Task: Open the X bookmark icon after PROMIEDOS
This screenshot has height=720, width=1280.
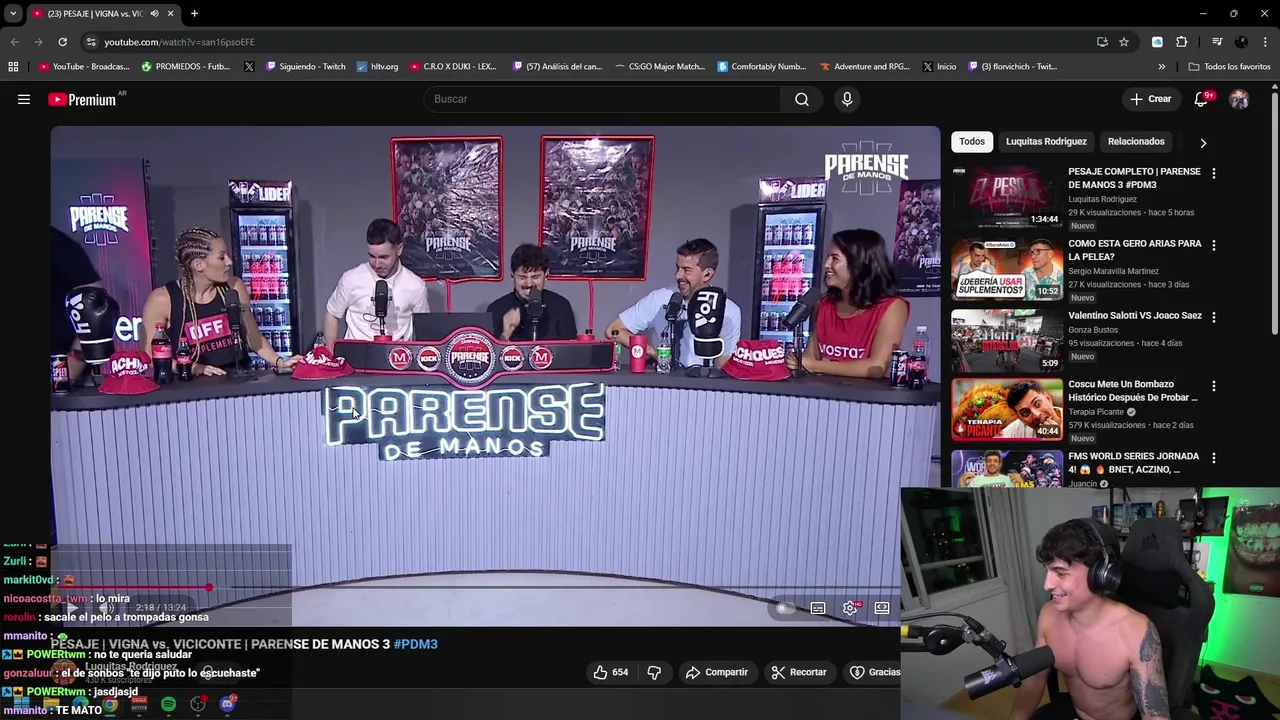Action: coord(249,67)
